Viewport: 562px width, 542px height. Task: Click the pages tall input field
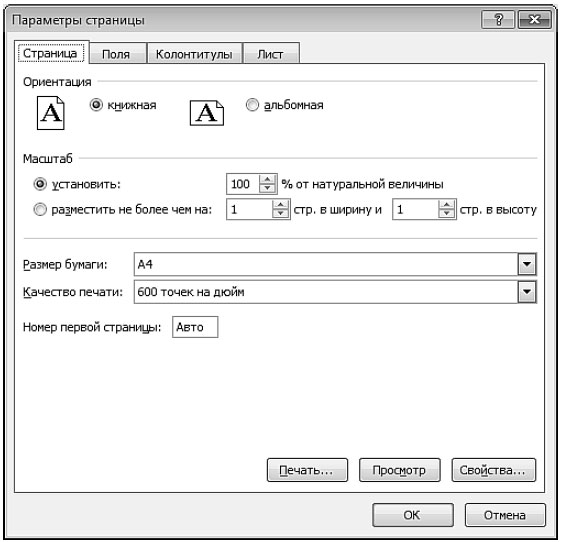click(x=416, y=209)
